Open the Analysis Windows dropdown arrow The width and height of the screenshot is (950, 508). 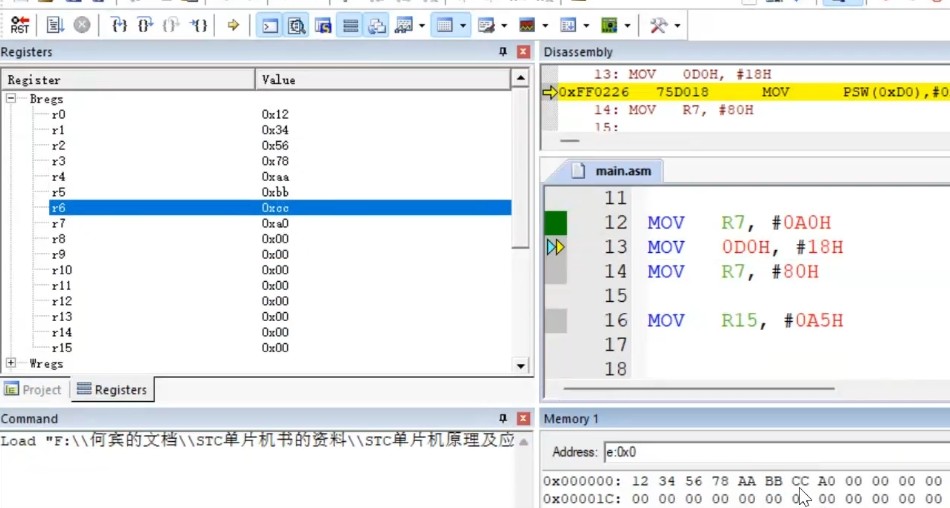[545, 25]
